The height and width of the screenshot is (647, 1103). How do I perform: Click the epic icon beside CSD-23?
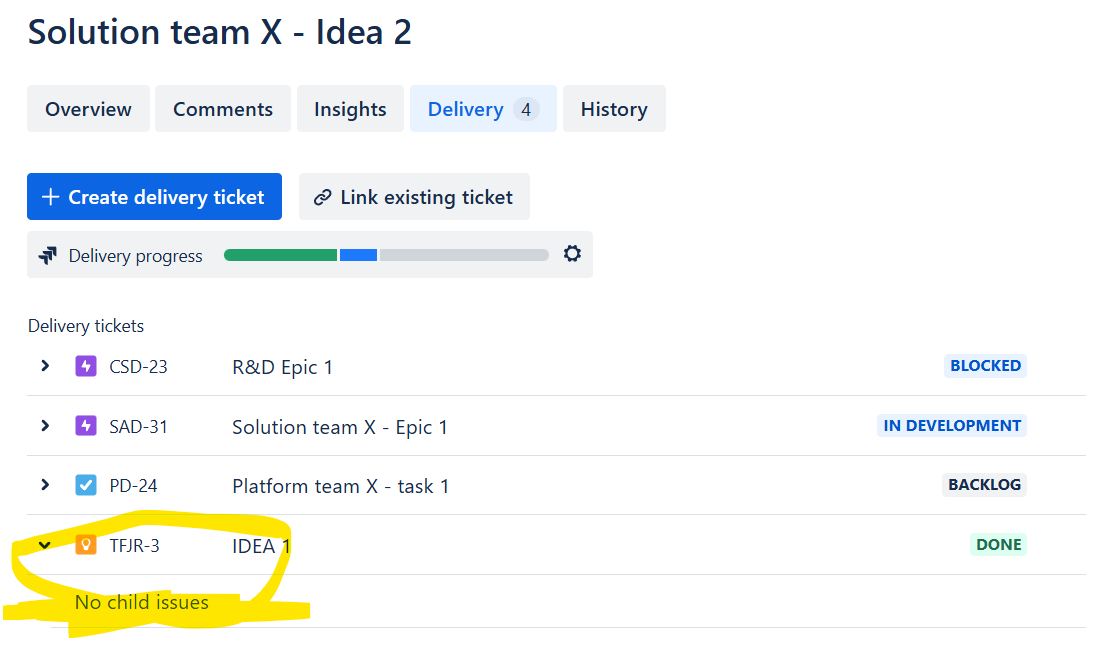[x=86, y=366]
